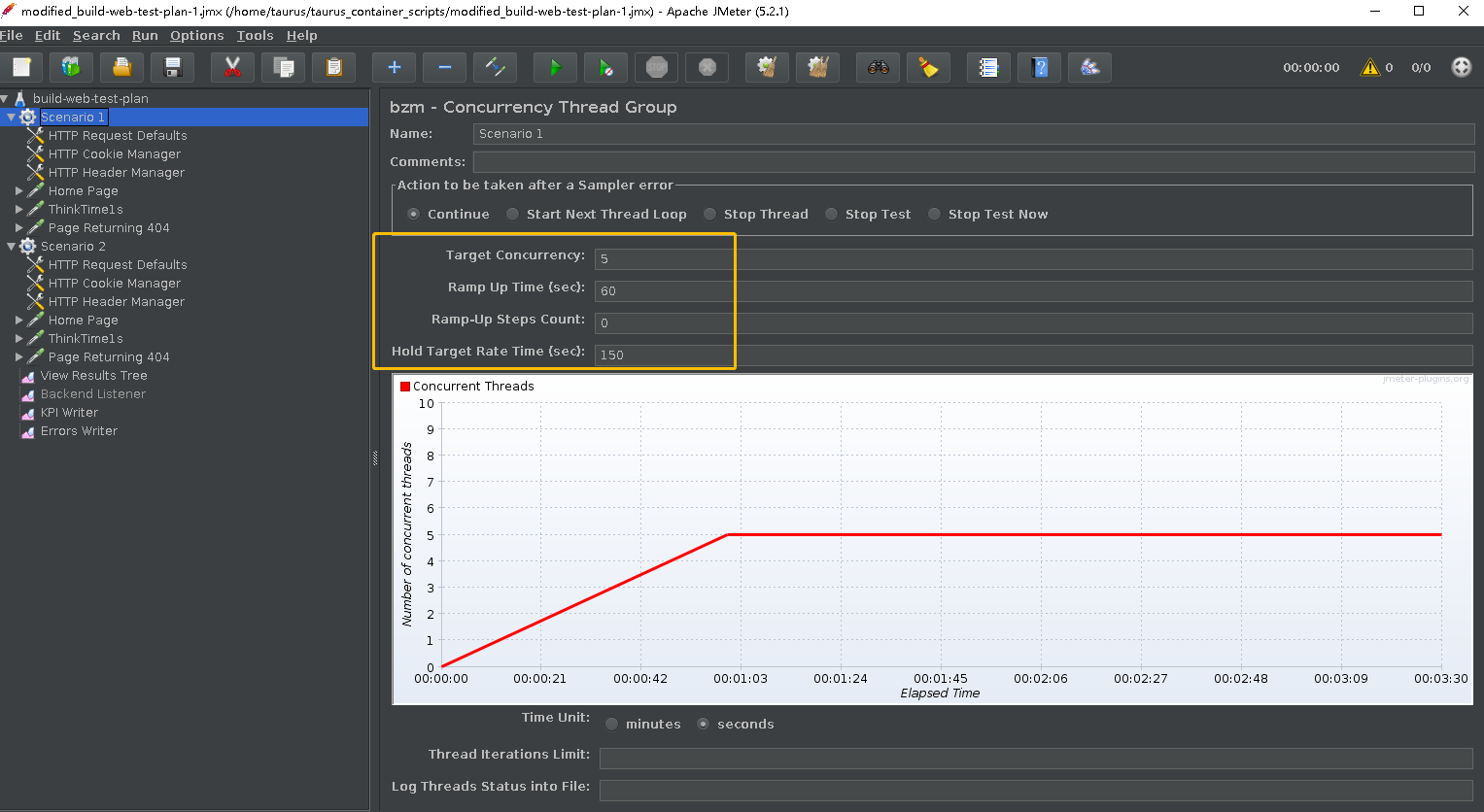The image size is (1484, 812).
Task: Open the Templates icon in toolbar
Action: pyautogui.click(x=72, y=67)
